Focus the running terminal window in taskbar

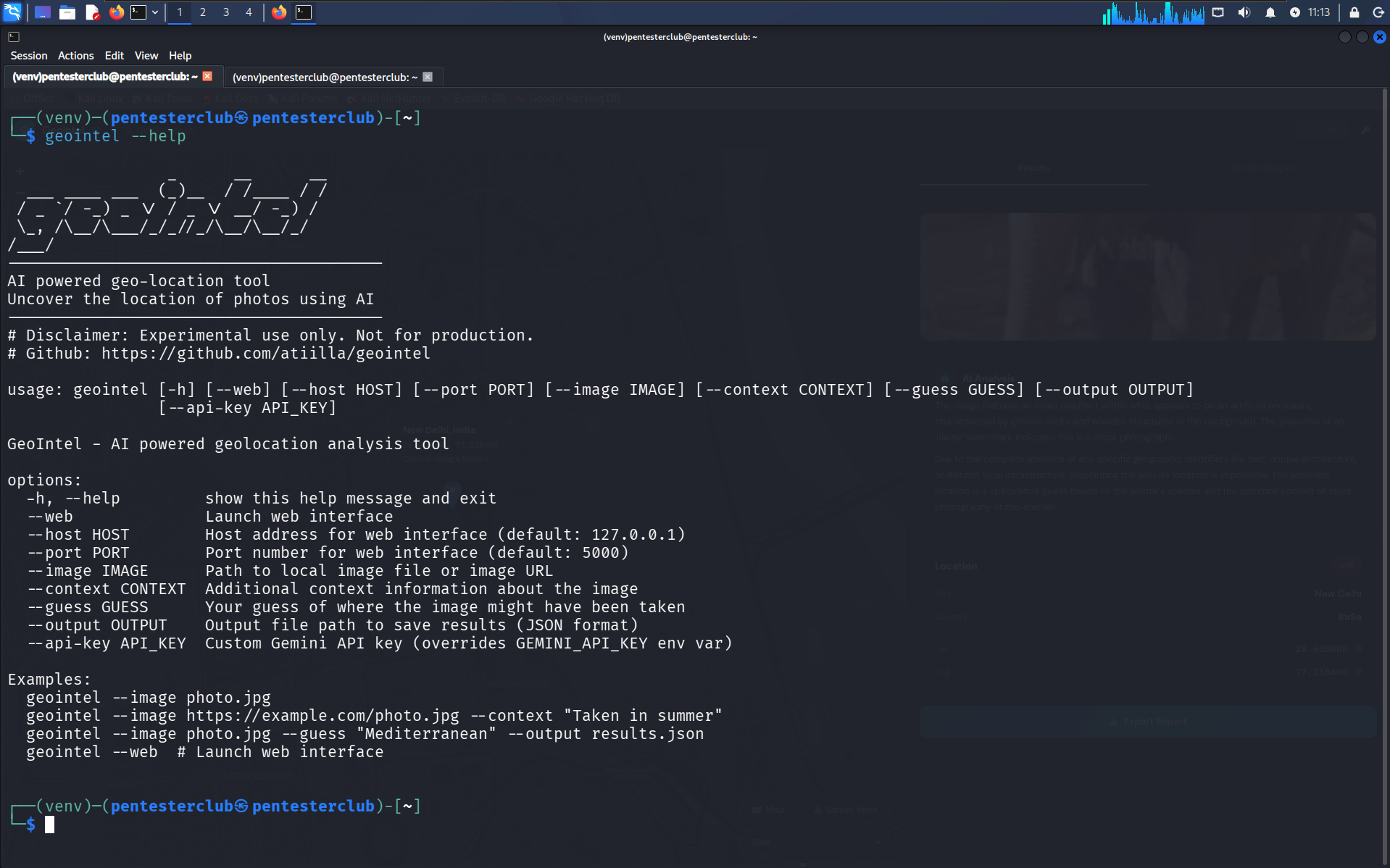point(304,12)
